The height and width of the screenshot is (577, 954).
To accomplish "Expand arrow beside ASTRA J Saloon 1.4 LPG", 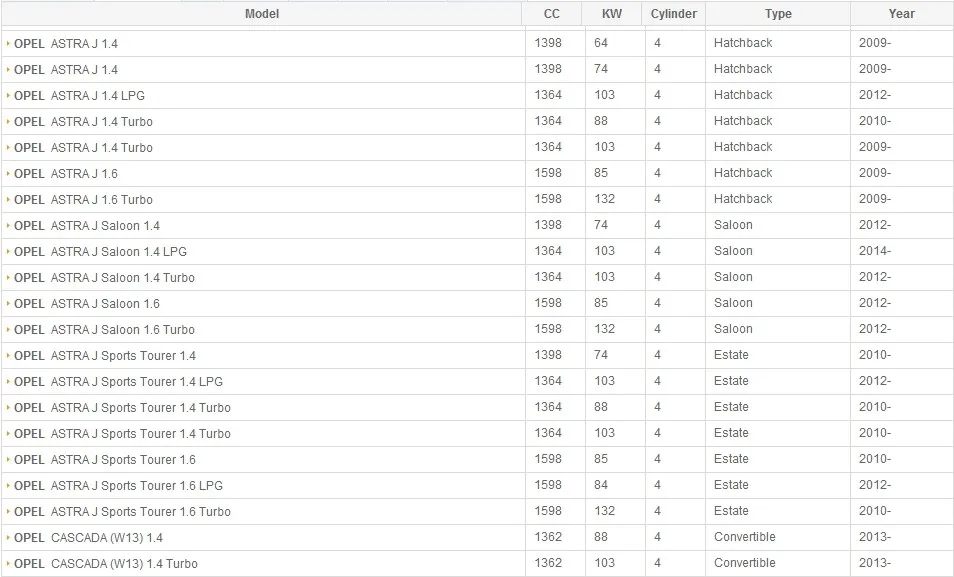I will coord(9,251).
